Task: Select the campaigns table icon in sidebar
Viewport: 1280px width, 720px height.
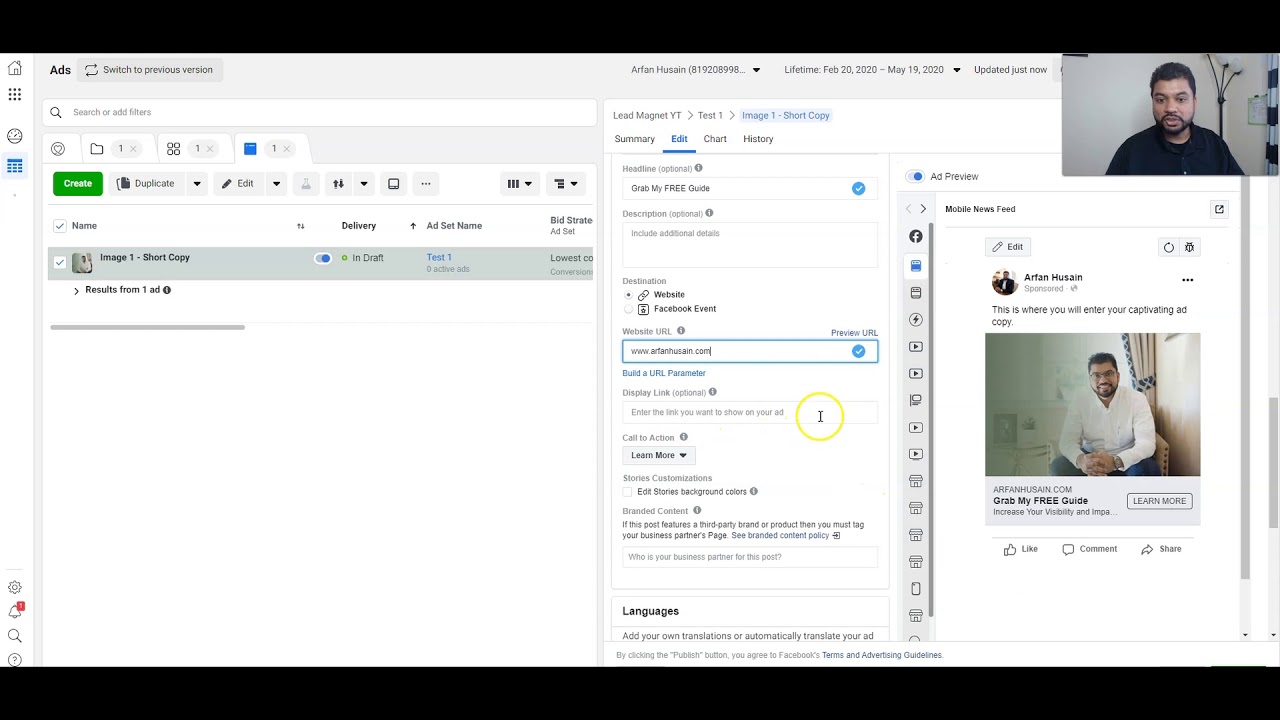Action: click(15, 166)
